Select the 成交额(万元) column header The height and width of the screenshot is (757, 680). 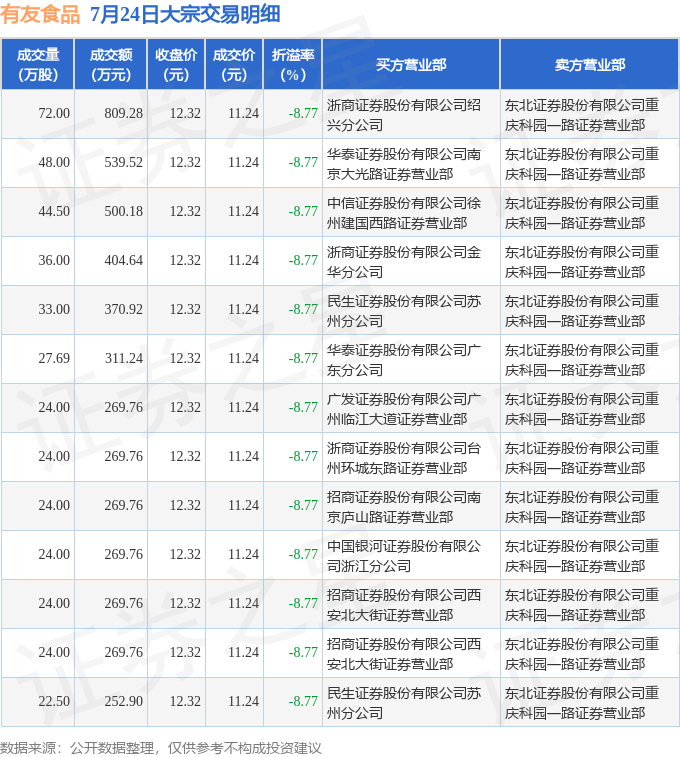(x=111, y=65)
